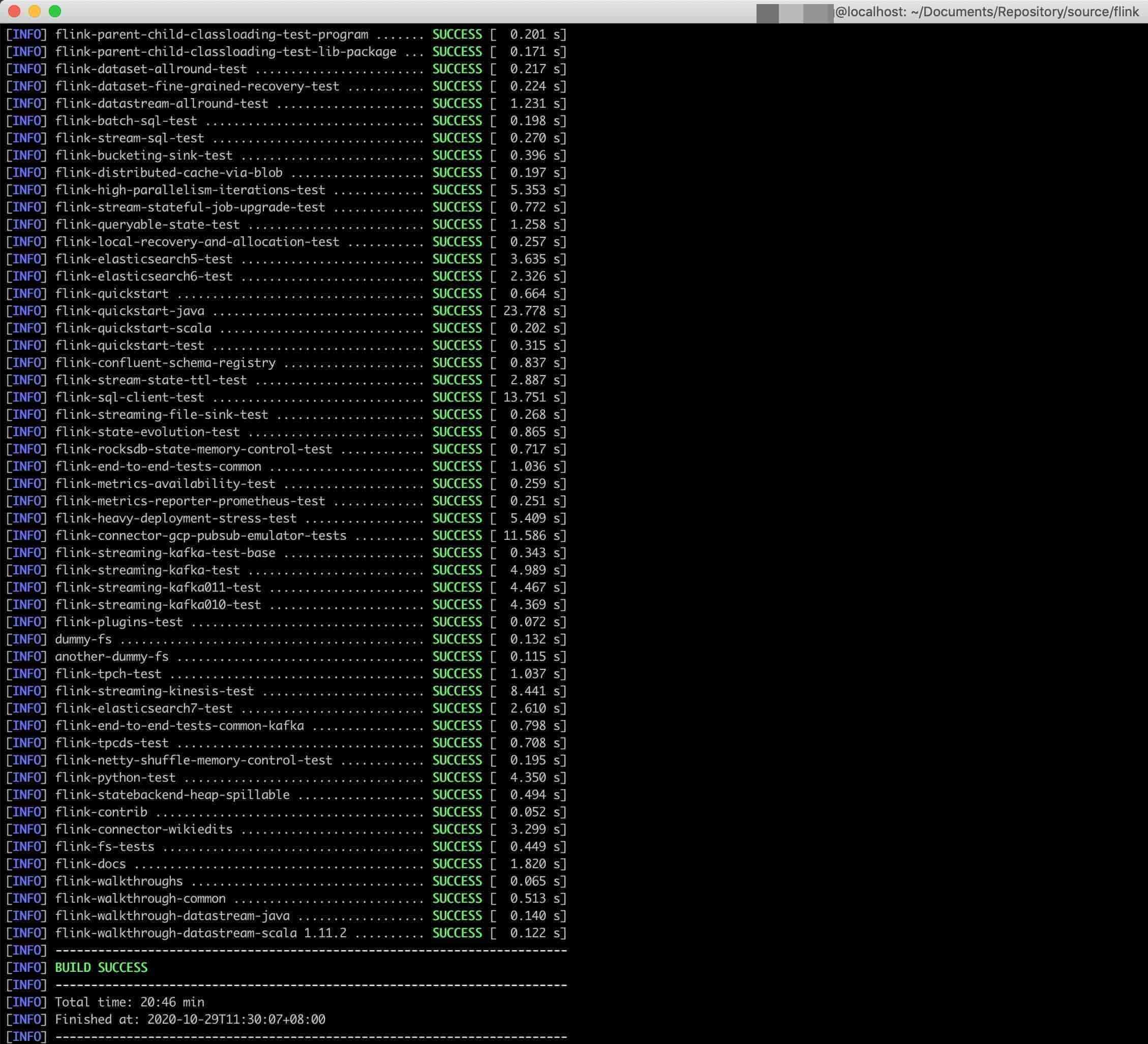Click flink-quickstart-scala module name

133,328
